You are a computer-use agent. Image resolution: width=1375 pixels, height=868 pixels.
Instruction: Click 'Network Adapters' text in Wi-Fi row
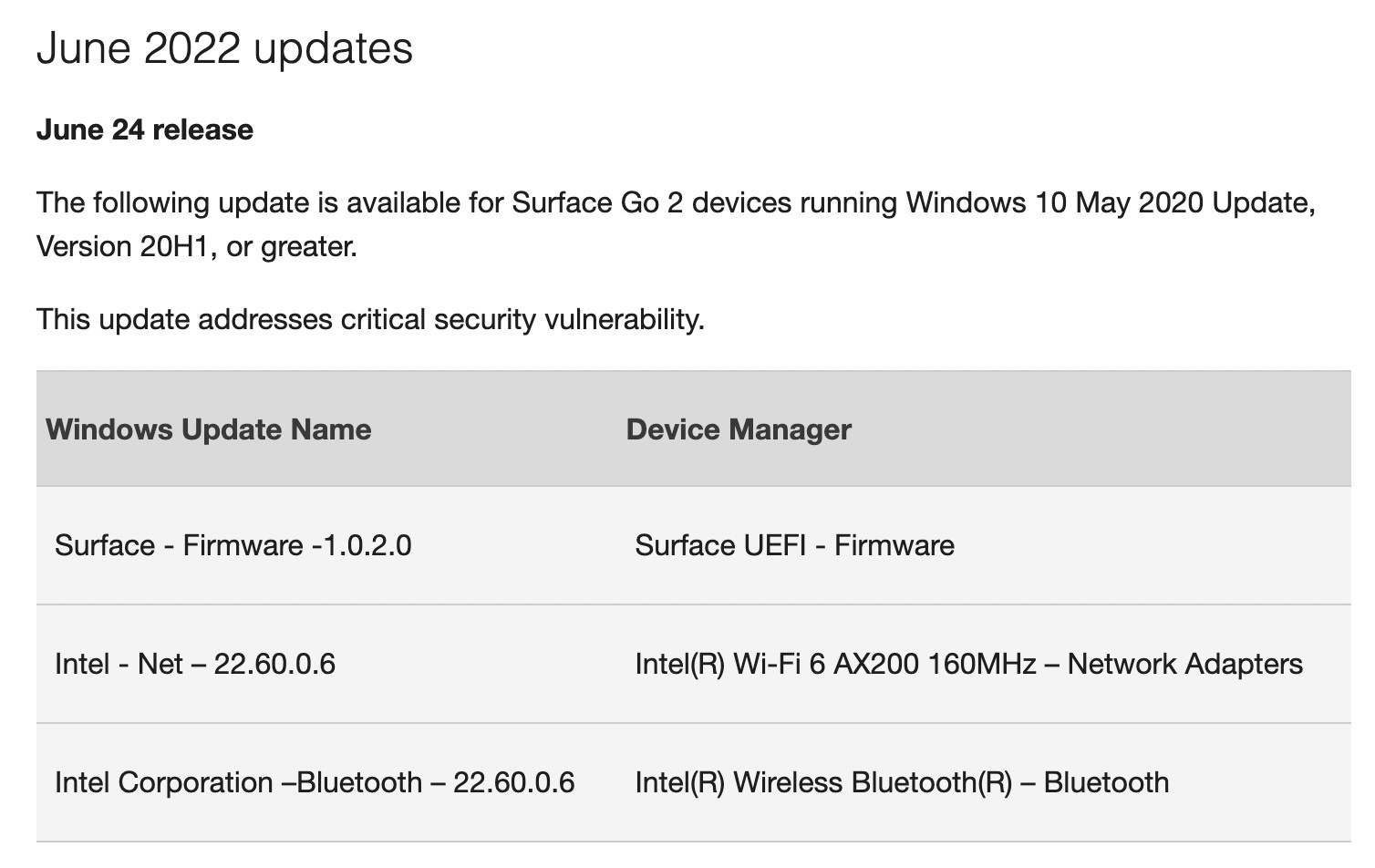[1184, 664]
